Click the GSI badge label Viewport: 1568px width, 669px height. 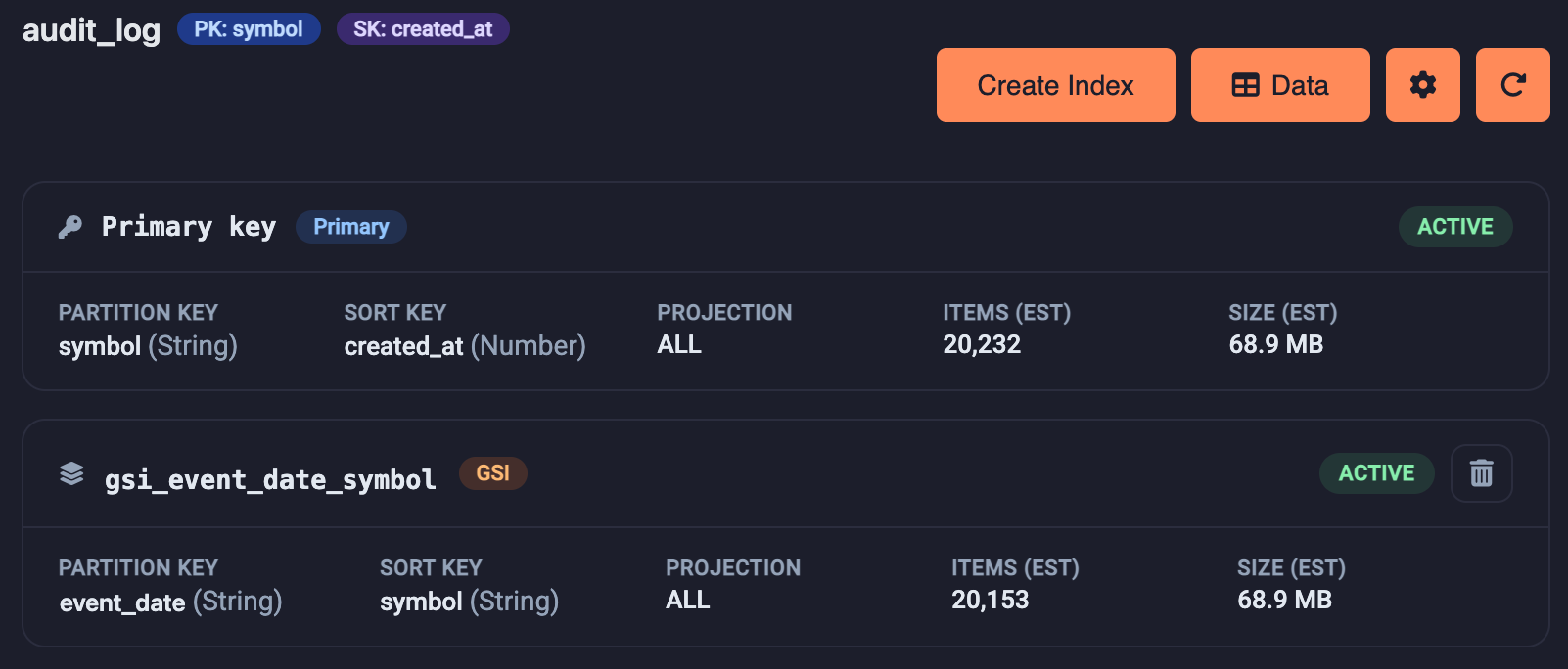coord(493,473)
